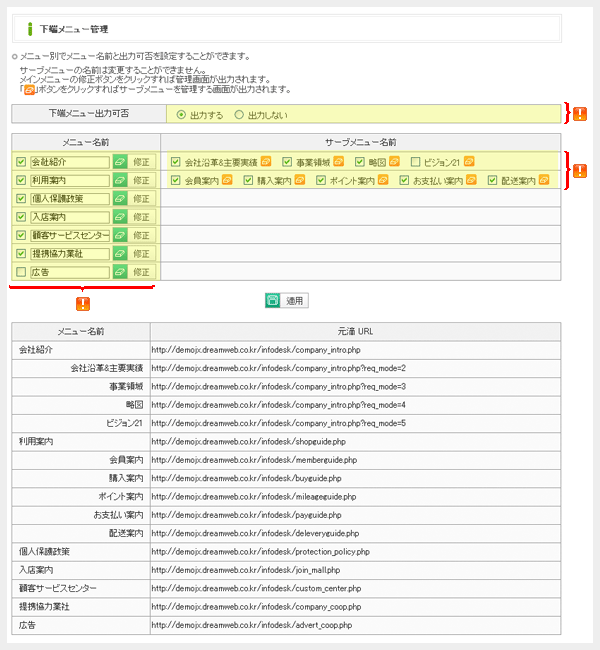This screenshot has height=650, width=600.
Task: Click green submenu icon beside 広告
Action: [120, 272]
